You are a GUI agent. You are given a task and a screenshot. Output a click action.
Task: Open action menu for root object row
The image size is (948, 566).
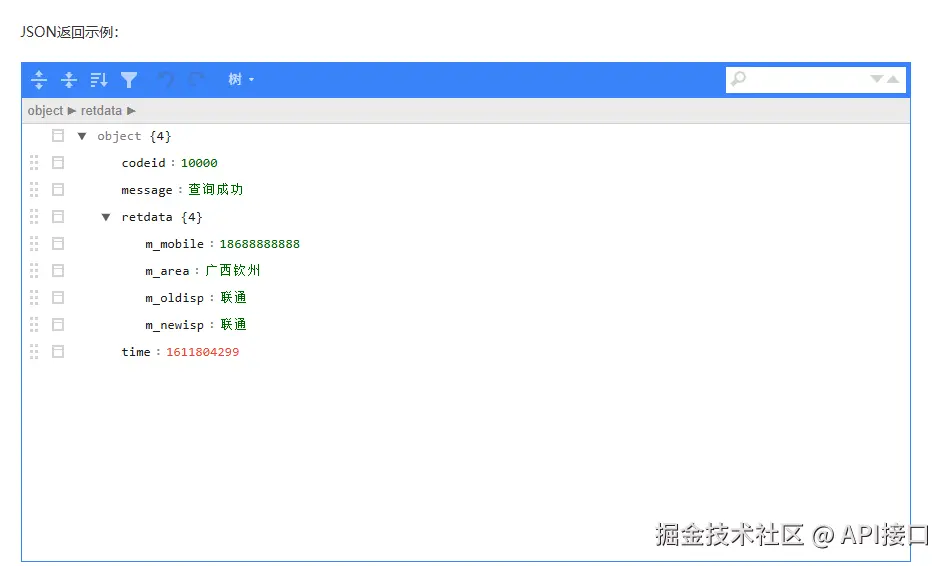(58, 135)
